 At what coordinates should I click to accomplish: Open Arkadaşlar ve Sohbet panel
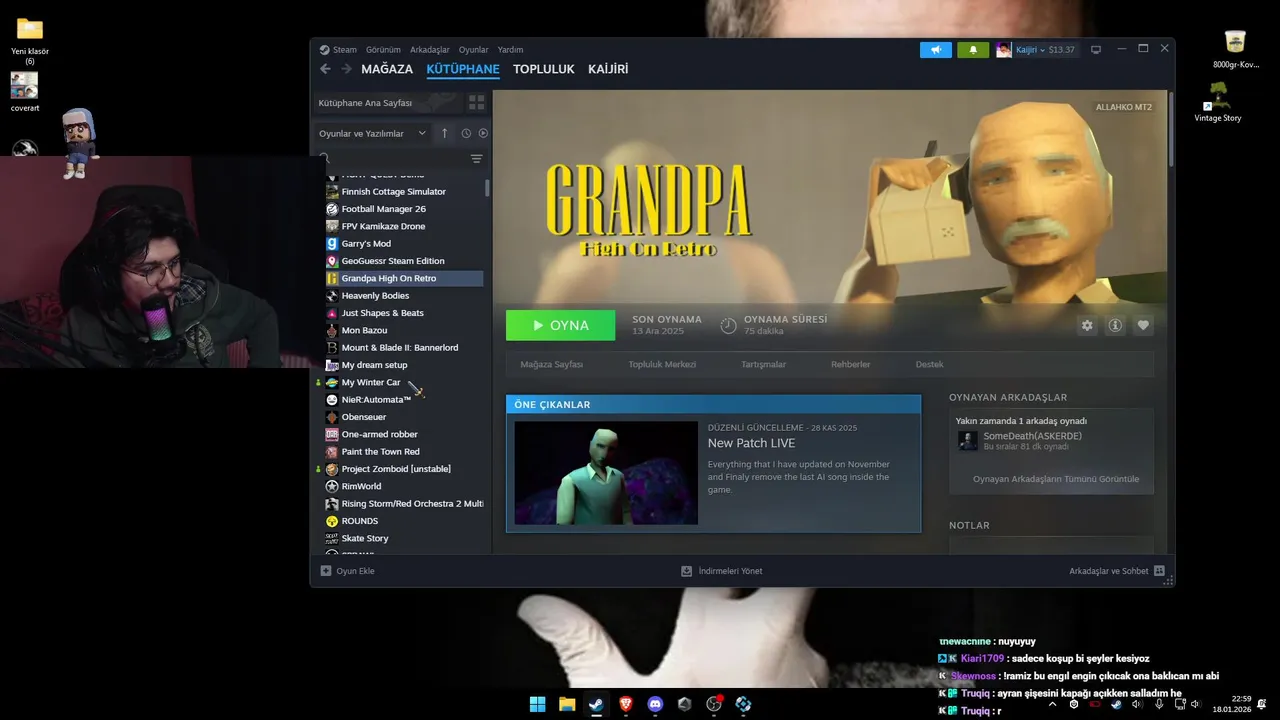[x=1117, y=571]
